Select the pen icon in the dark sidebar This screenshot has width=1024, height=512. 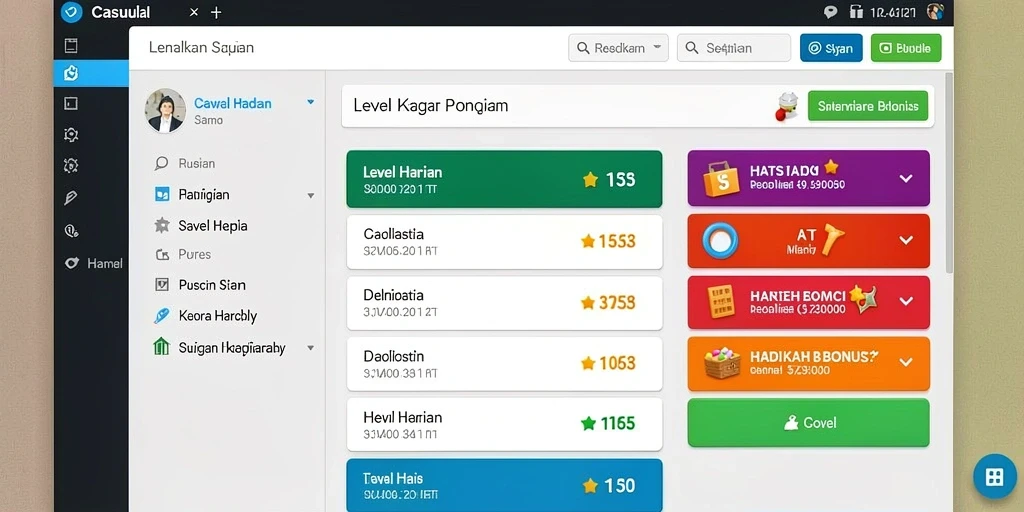pos(71,198)
